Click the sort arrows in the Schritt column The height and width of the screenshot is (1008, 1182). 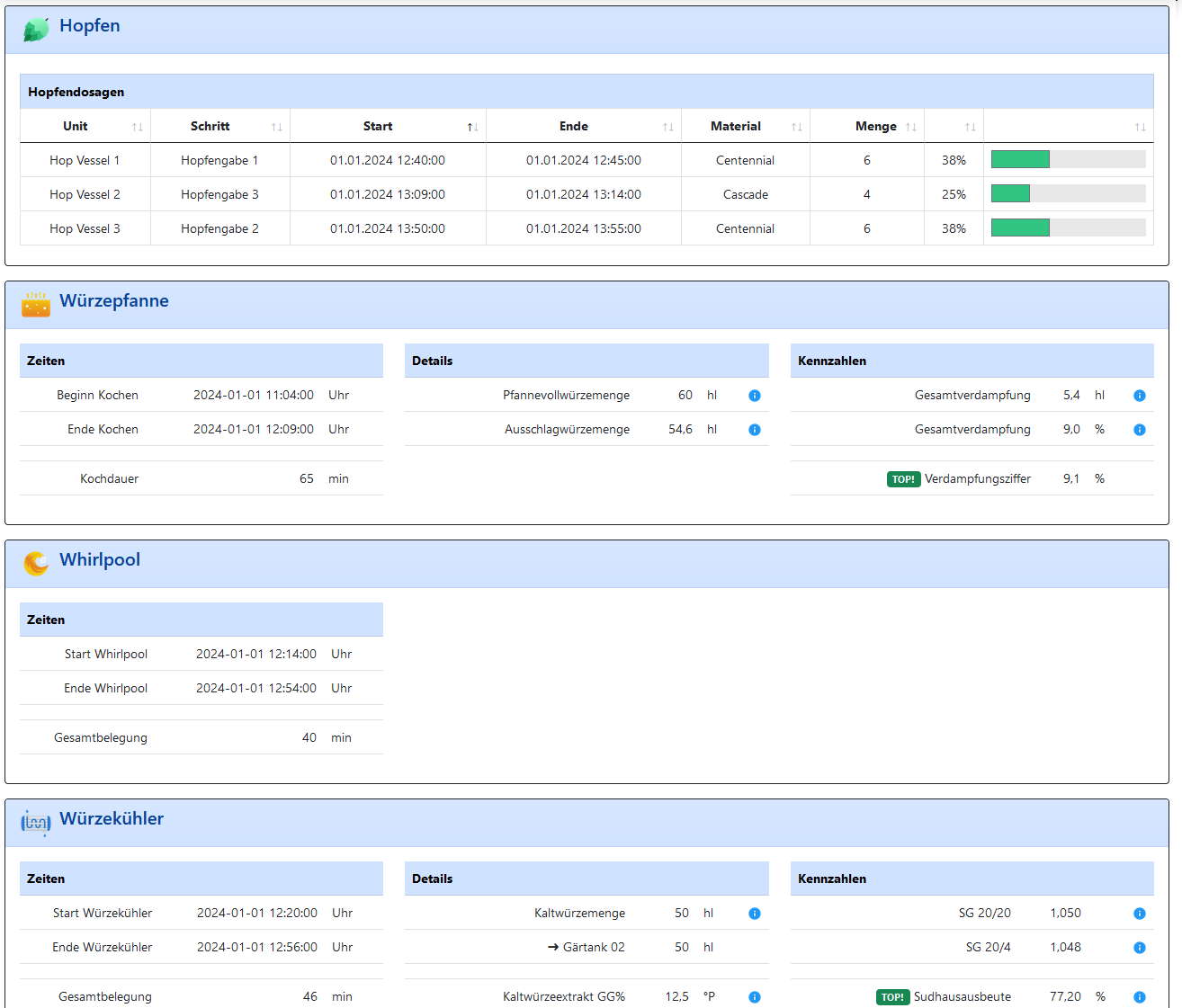point(277,127)
